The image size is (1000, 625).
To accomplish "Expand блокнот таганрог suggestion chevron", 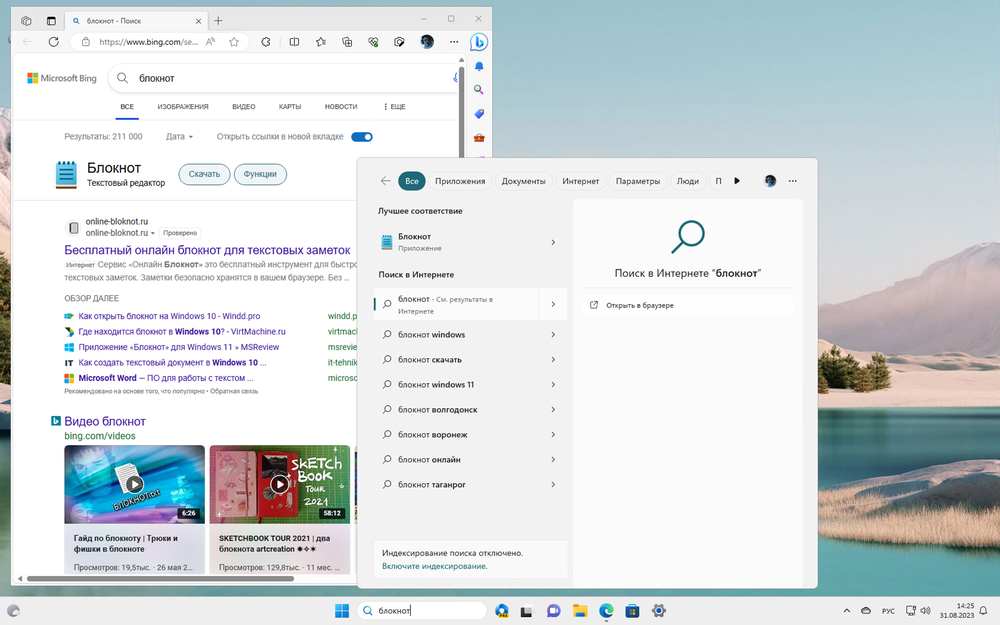I will click(553, 485).
